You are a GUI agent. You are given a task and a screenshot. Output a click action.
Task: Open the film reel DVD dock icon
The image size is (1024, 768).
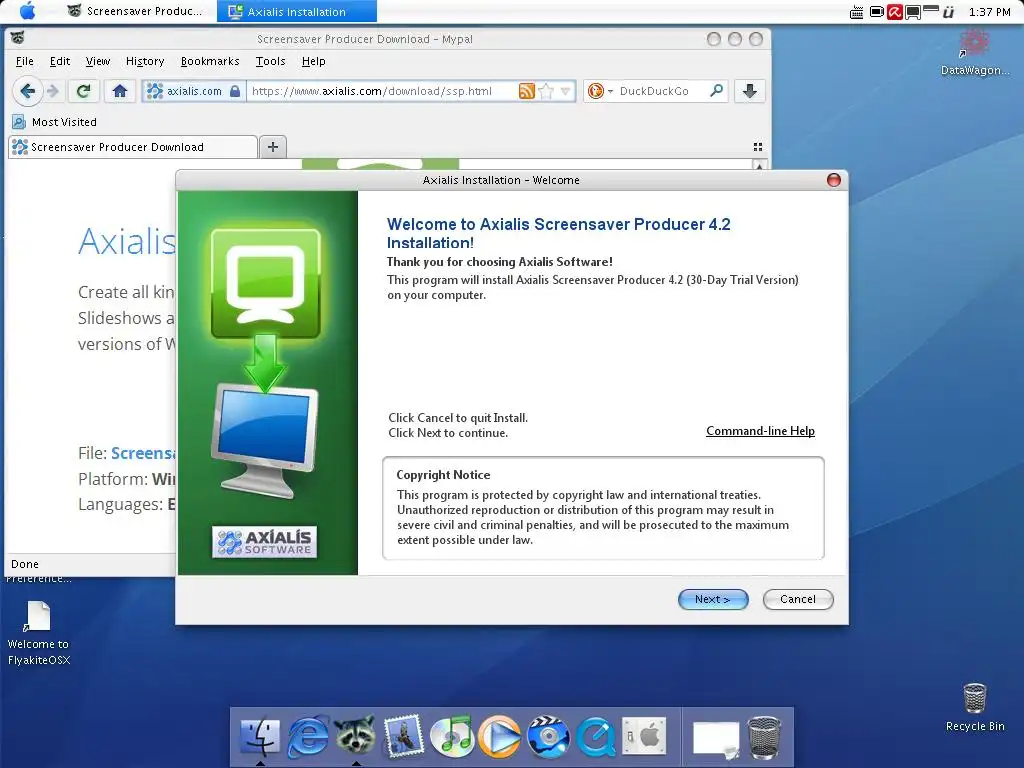[548, 737]
